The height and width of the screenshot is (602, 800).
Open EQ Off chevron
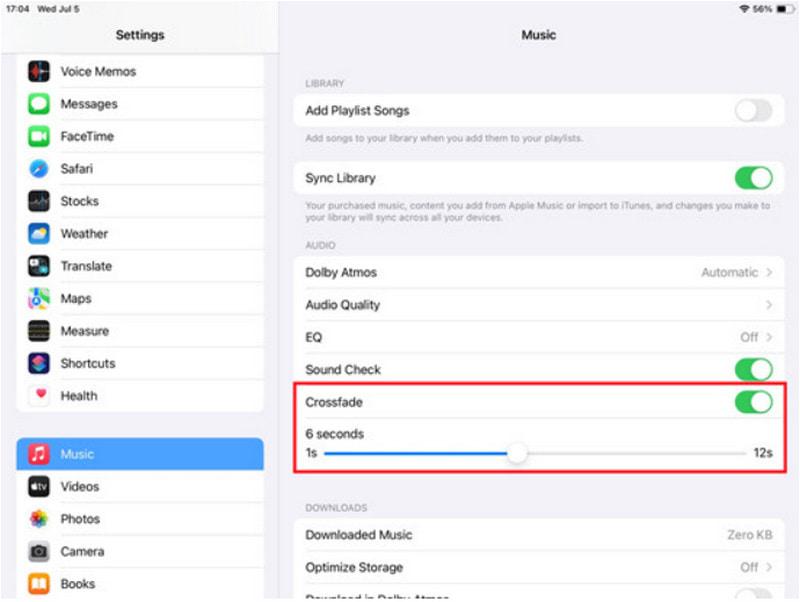[769, 337]
